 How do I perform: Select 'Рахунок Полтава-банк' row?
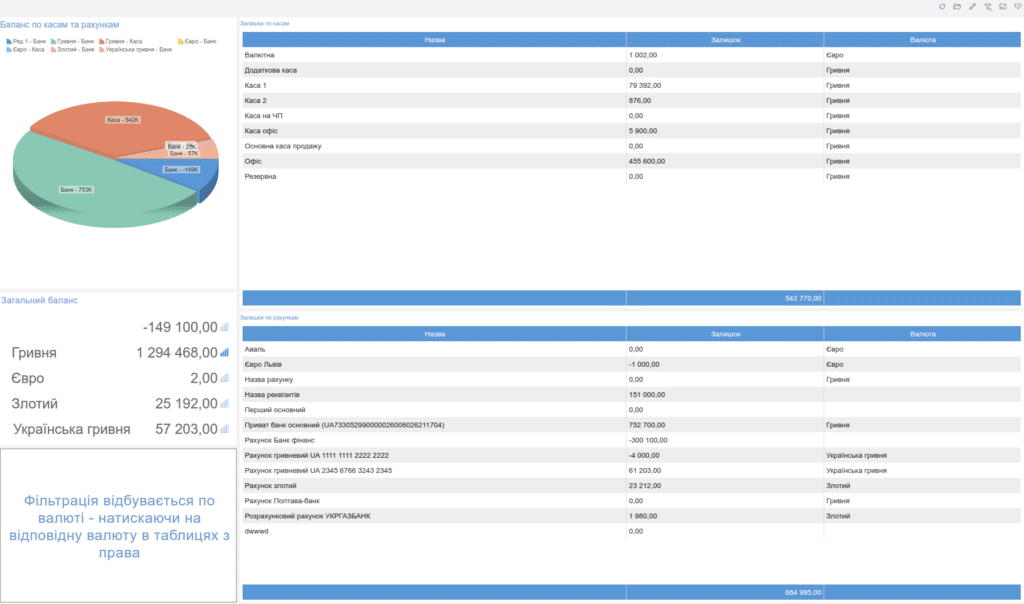(x=632, y=501)
